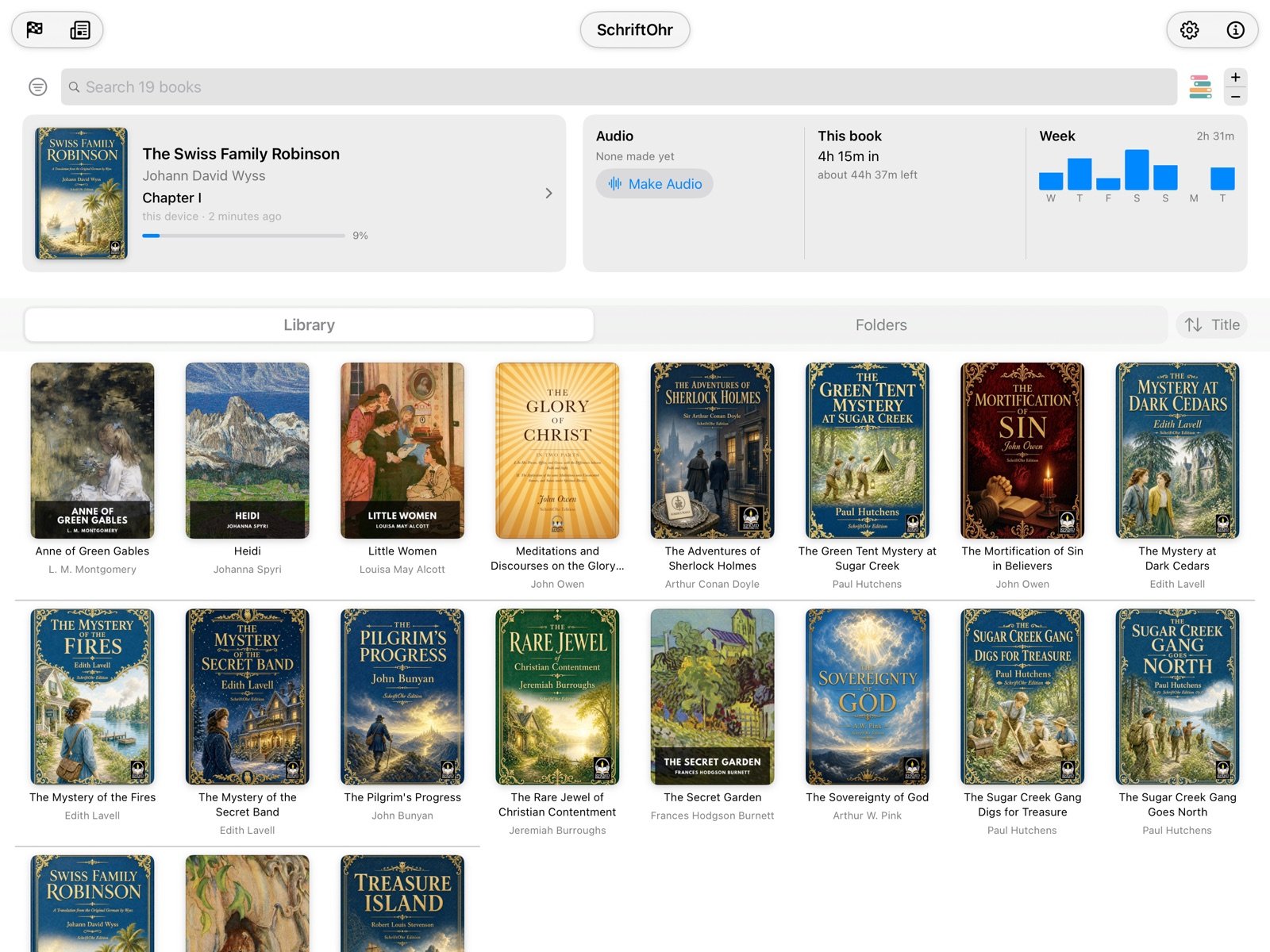Open settings via the gear icon

click(x=1189, y=30)
